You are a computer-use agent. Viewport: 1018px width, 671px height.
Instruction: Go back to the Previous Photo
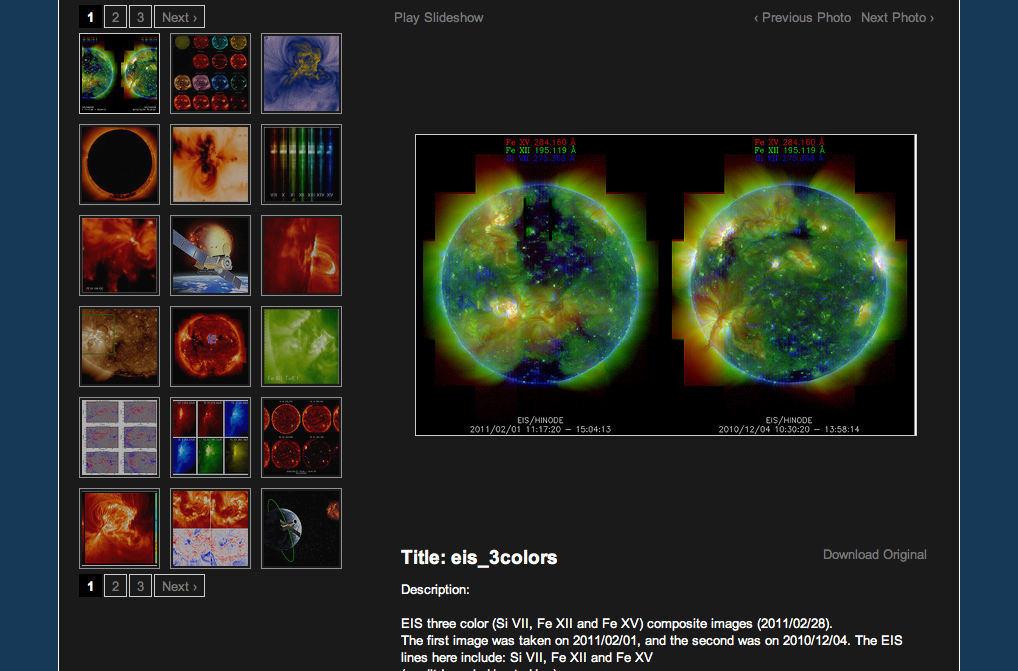pyautogui.click(x=802, y=17)
